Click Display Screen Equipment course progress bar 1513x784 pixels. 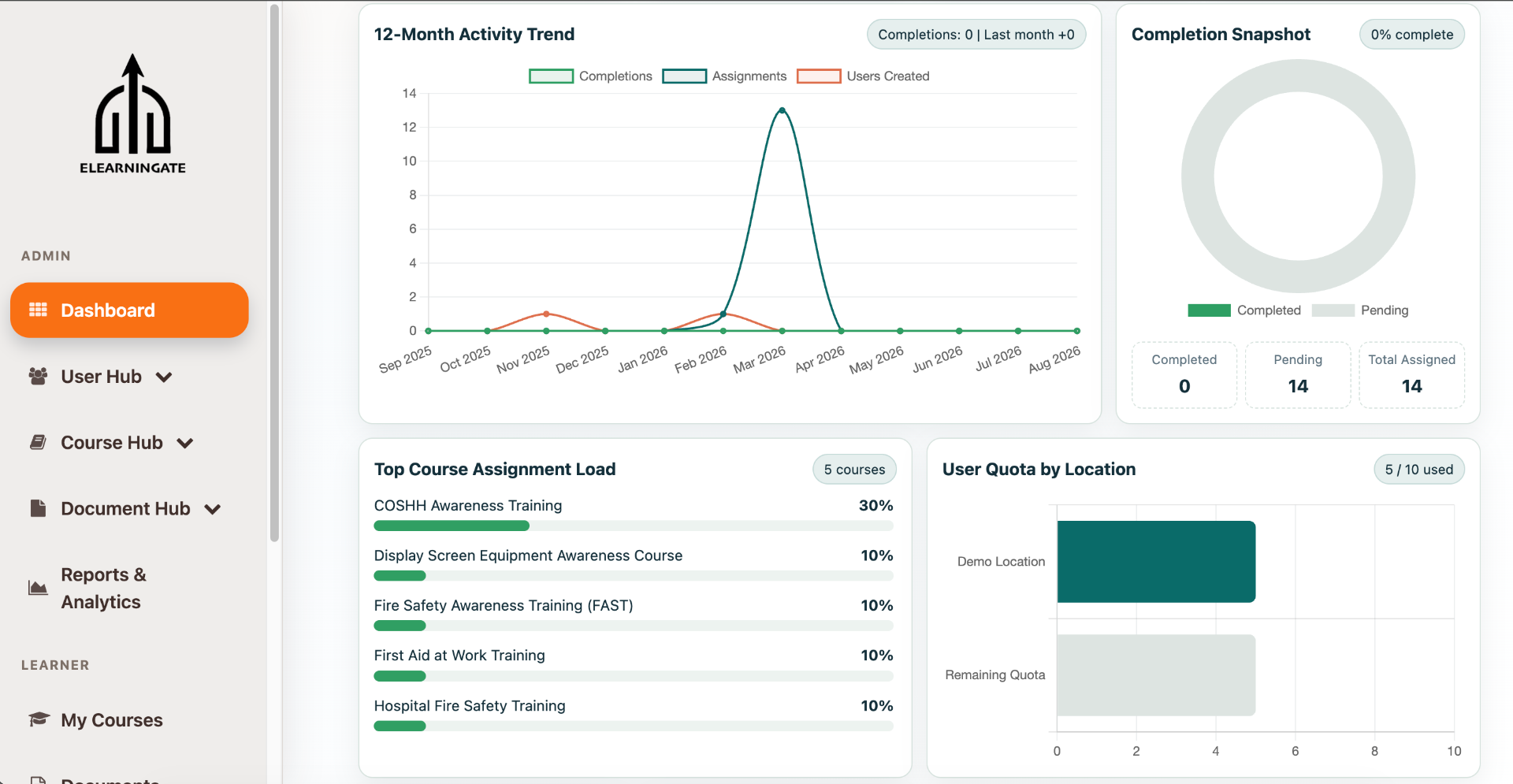634,576
